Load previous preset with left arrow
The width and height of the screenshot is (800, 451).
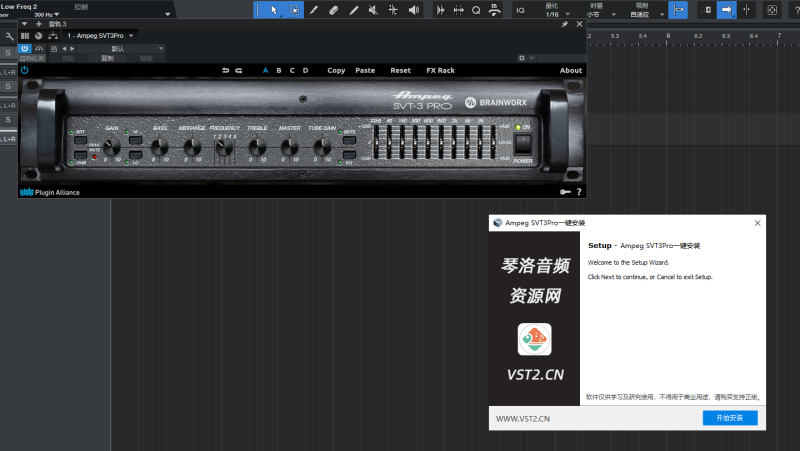pyautogui.click(x=64, y=48)
